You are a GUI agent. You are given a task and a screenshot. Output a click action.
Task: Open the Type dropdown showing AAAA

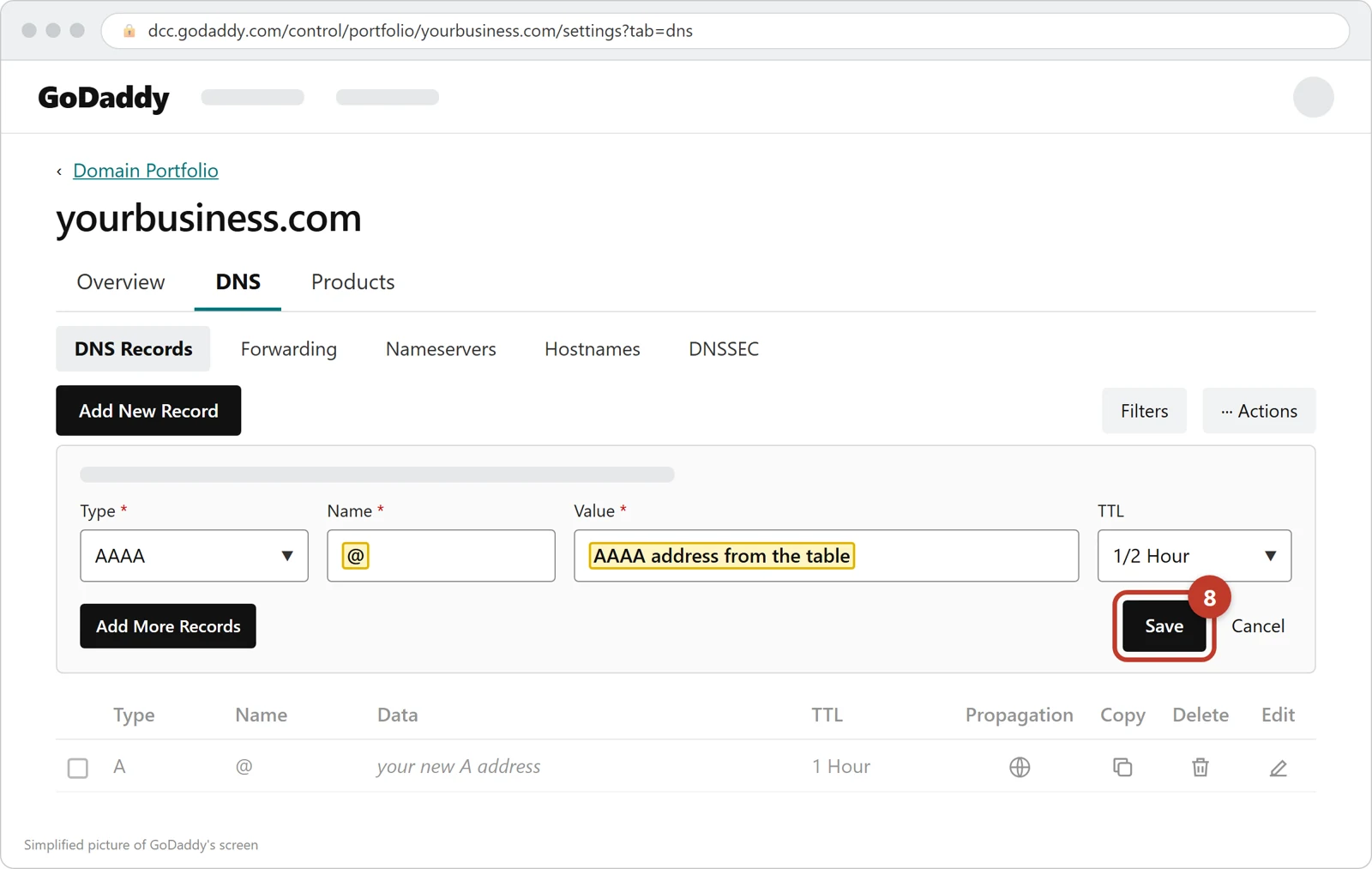[194, 556]
